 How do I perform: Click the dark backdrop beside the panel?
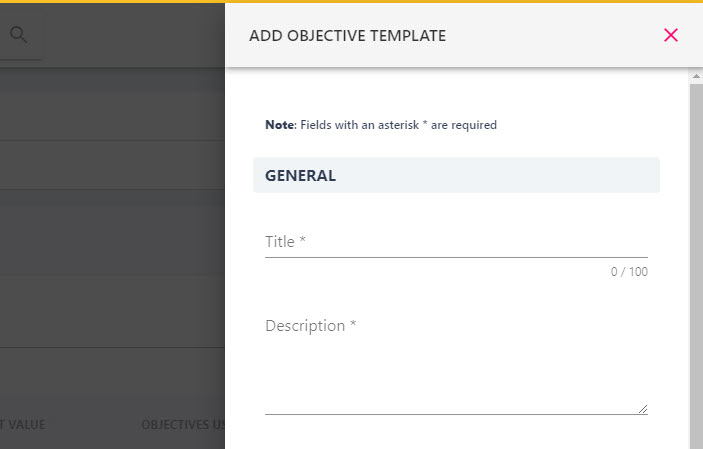pyautogui.click(x=112, y=224)
